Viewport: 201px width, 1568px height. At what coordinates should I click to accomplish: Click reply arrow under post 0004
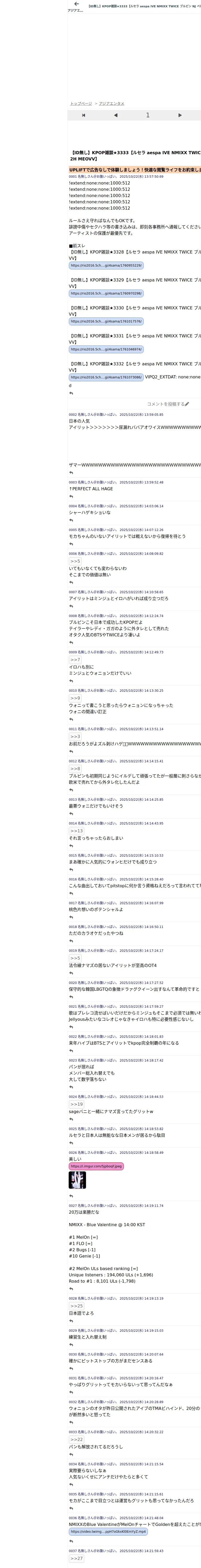pyautogui.click(x=71, y=520)
